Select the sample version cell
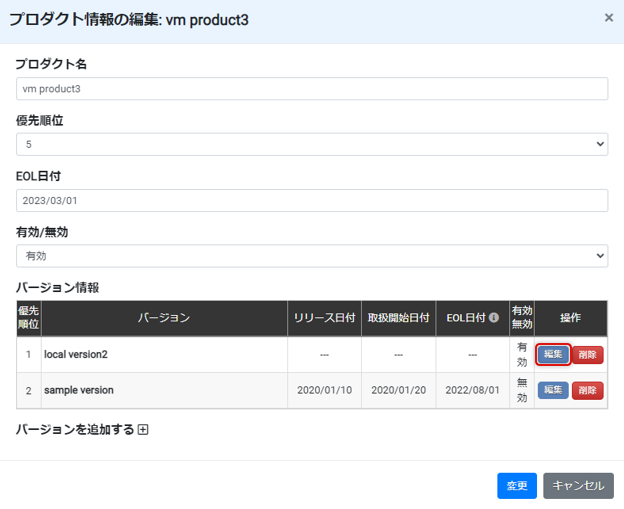This screenshot has height=509, width=624. pyautogui.click(x=164, y=390)
